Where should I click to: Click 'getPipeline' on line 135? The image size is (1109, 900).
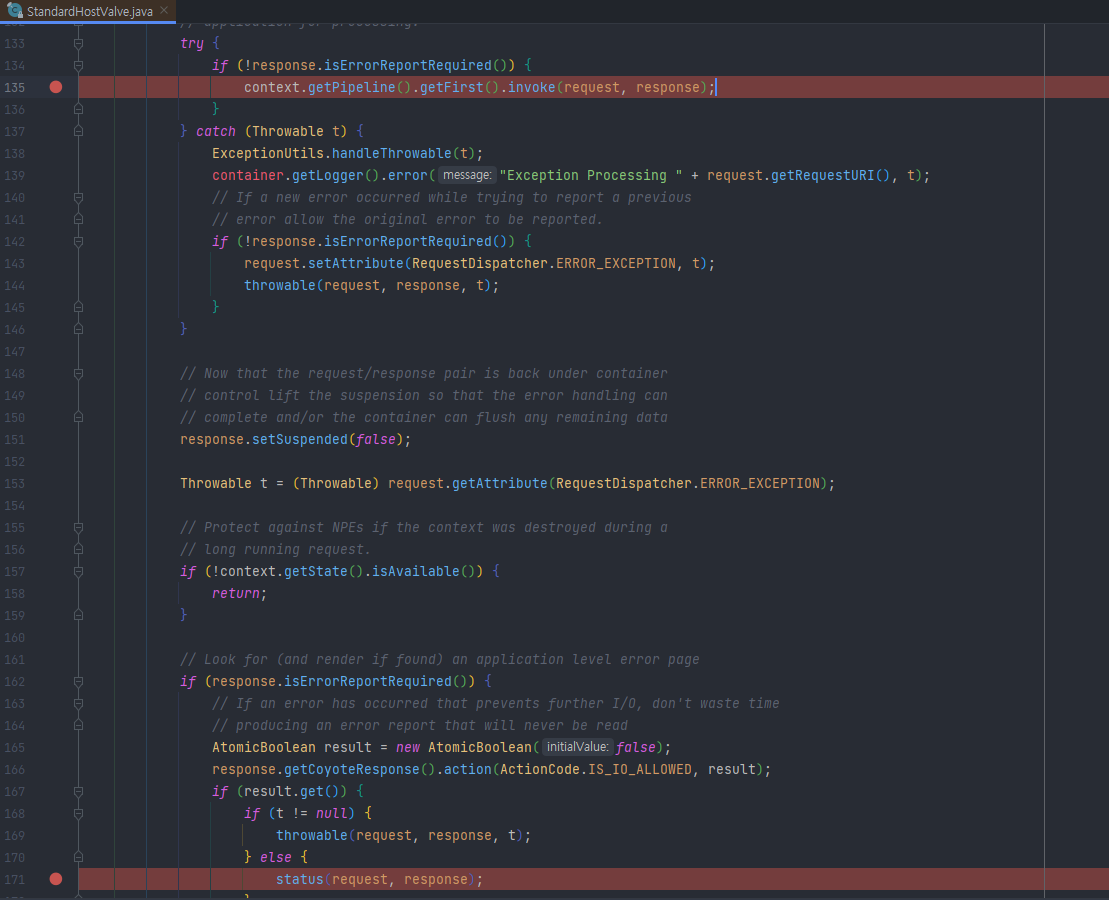[352, 87]
